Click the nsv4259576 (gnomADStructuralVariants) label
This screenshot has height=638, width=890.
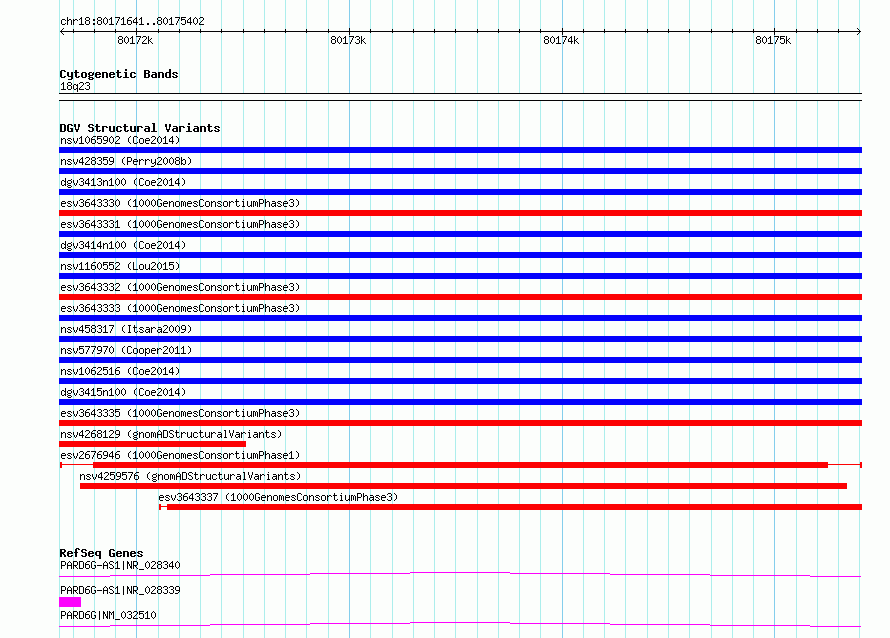click(x=190, y=476)
